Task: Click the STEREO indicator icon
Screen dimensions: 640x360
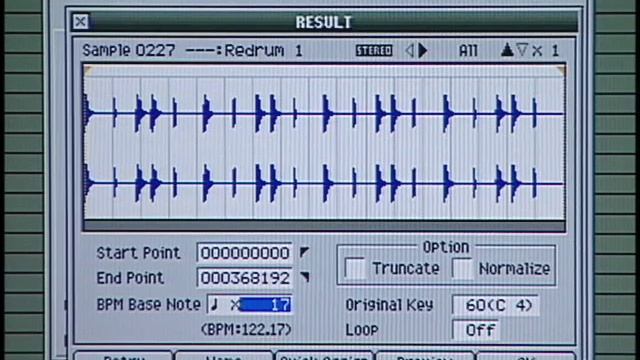Action: [x=374, y=51]
